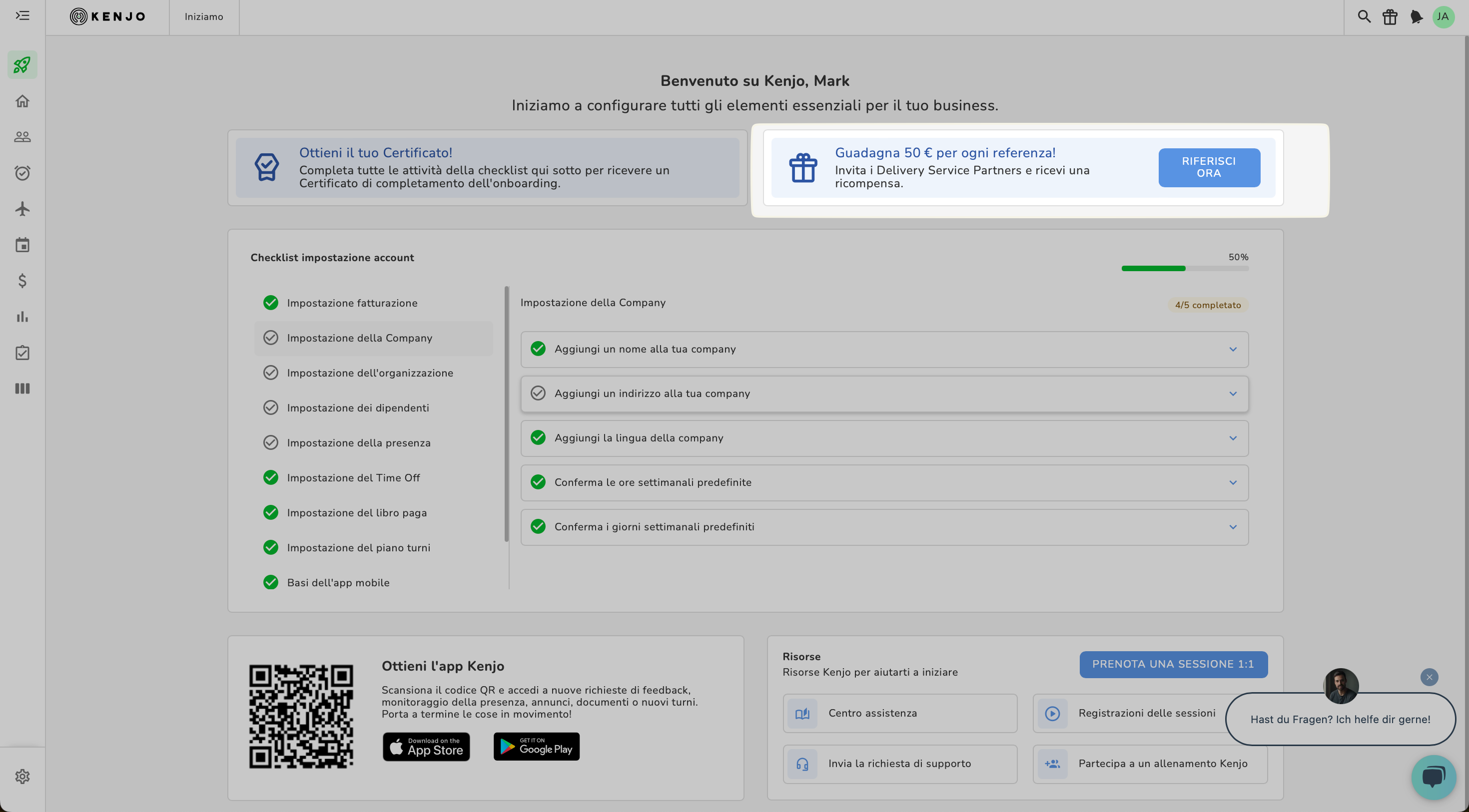Click the 'Impostazione dell'organizzazione' check circle

270,373
